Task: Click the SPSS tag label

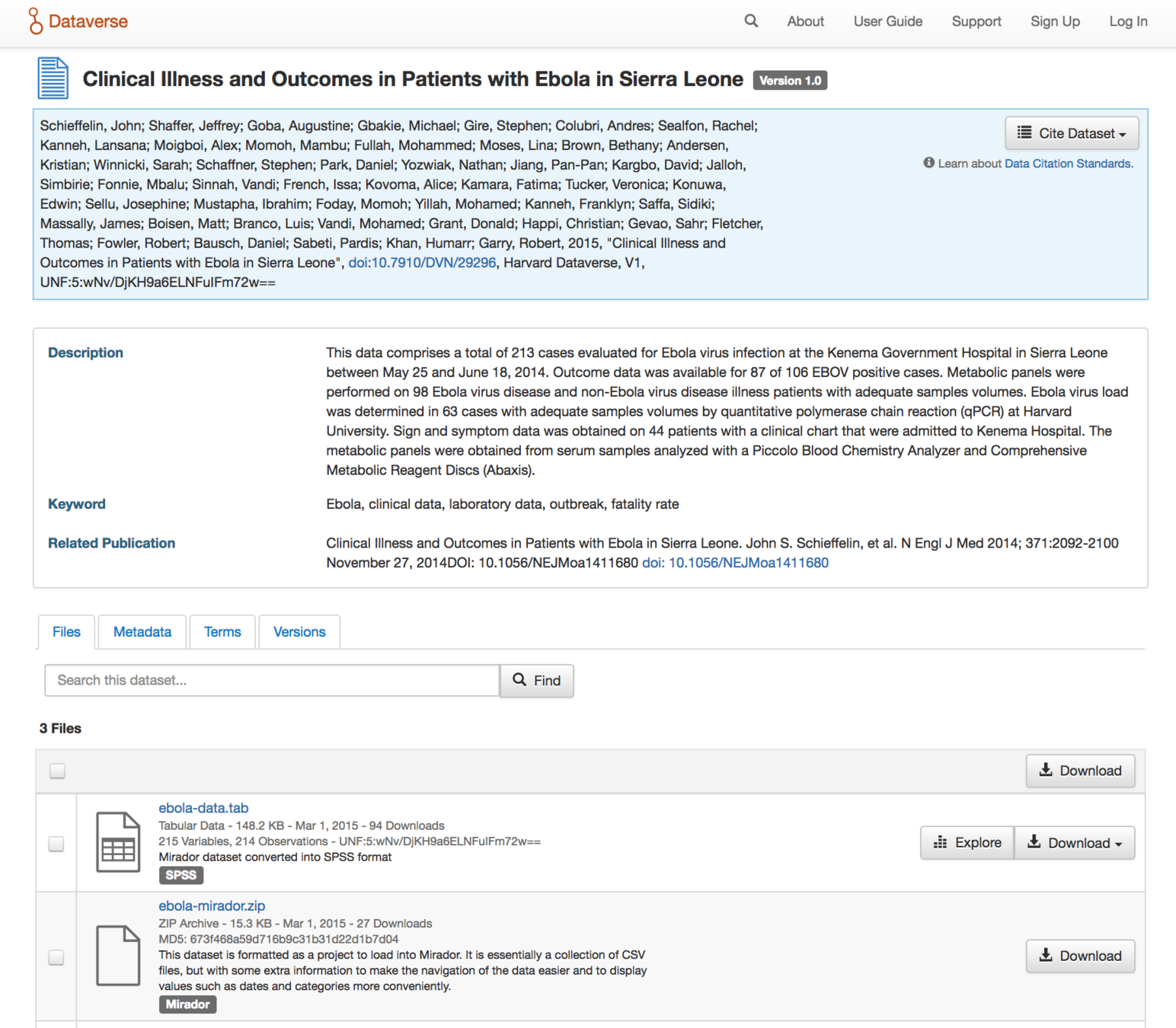Action: coord(181,876)
